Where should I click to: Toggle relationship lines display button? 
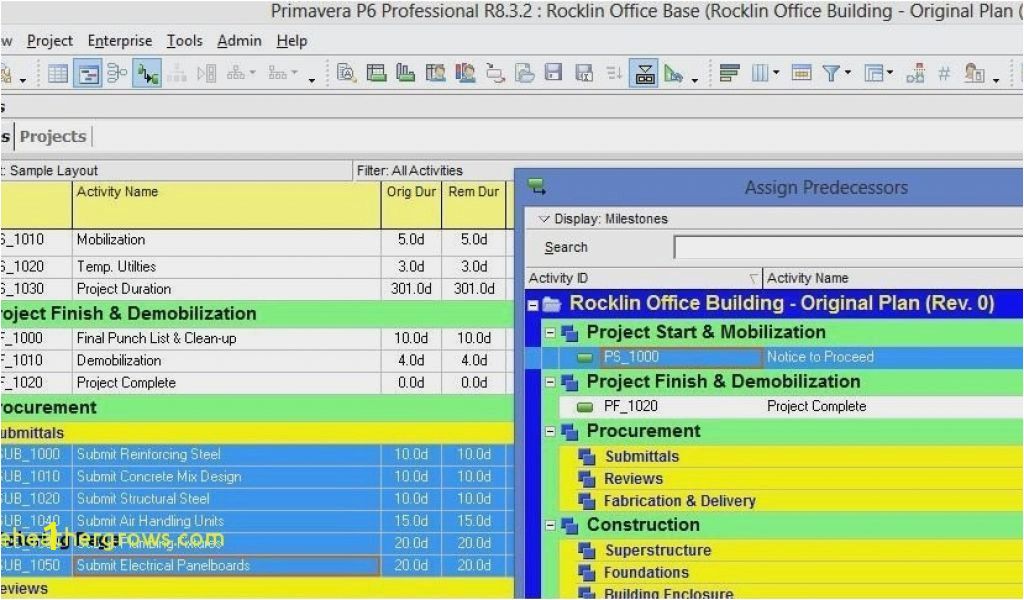point(147,74)
